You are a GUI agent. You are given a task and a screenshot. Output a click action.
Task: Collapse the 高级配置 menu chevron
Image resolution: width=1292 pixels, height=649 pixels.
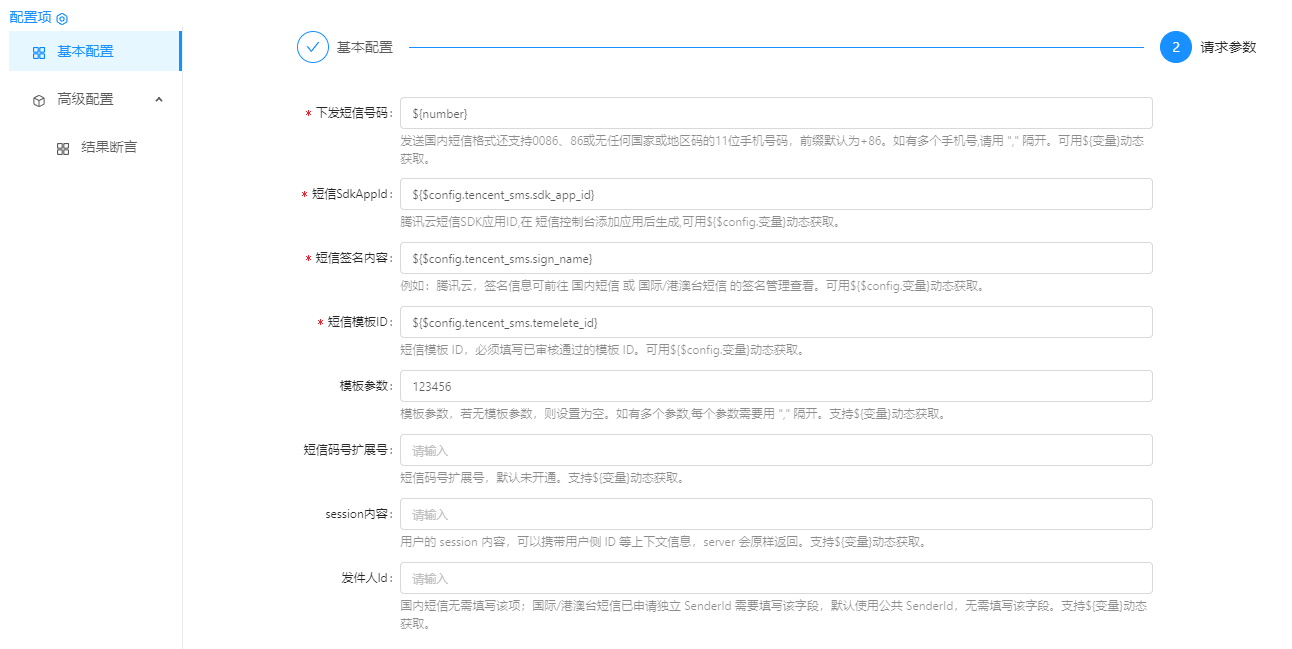tap(159, 99)
